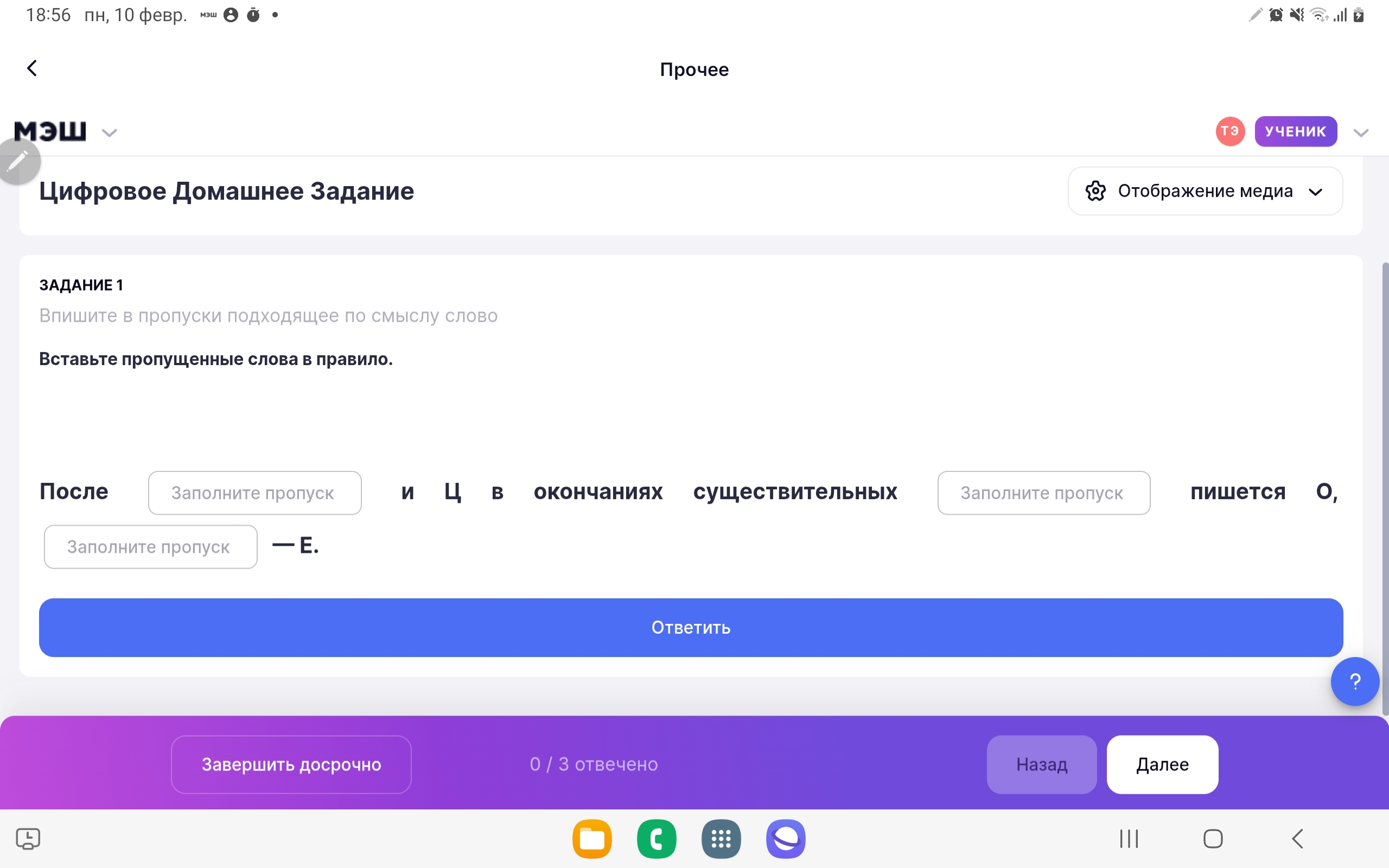Expand the МЭШ logo dropdown chevron

pos(109,133)
